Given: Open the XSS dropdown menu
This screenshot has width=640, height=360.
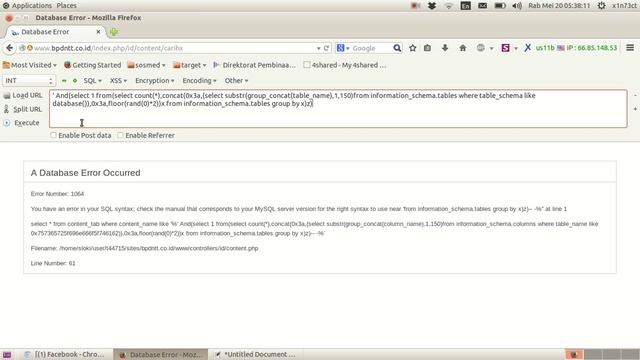Looking at the screenshot, I should pos(118,81).
